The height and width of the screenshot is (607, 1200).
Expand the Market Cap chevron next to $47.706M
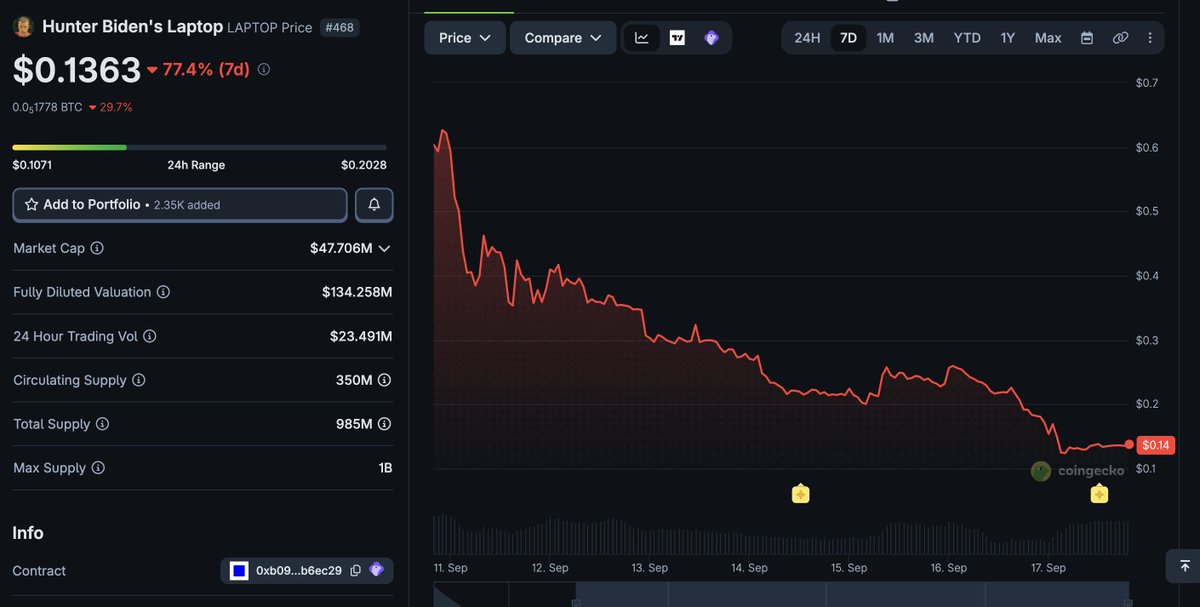click(384, 248)
